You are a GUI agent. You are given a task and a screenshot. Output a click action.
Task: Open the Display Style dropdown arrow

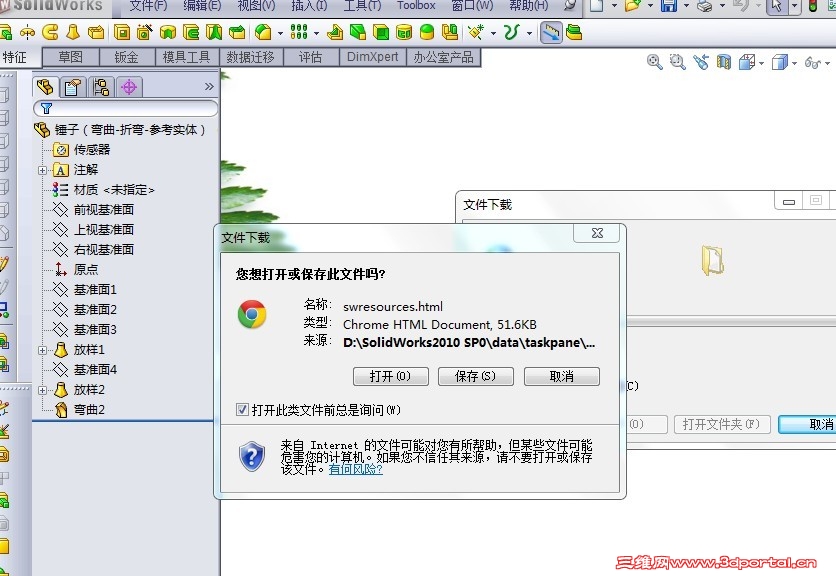click(x=794, y=63)
